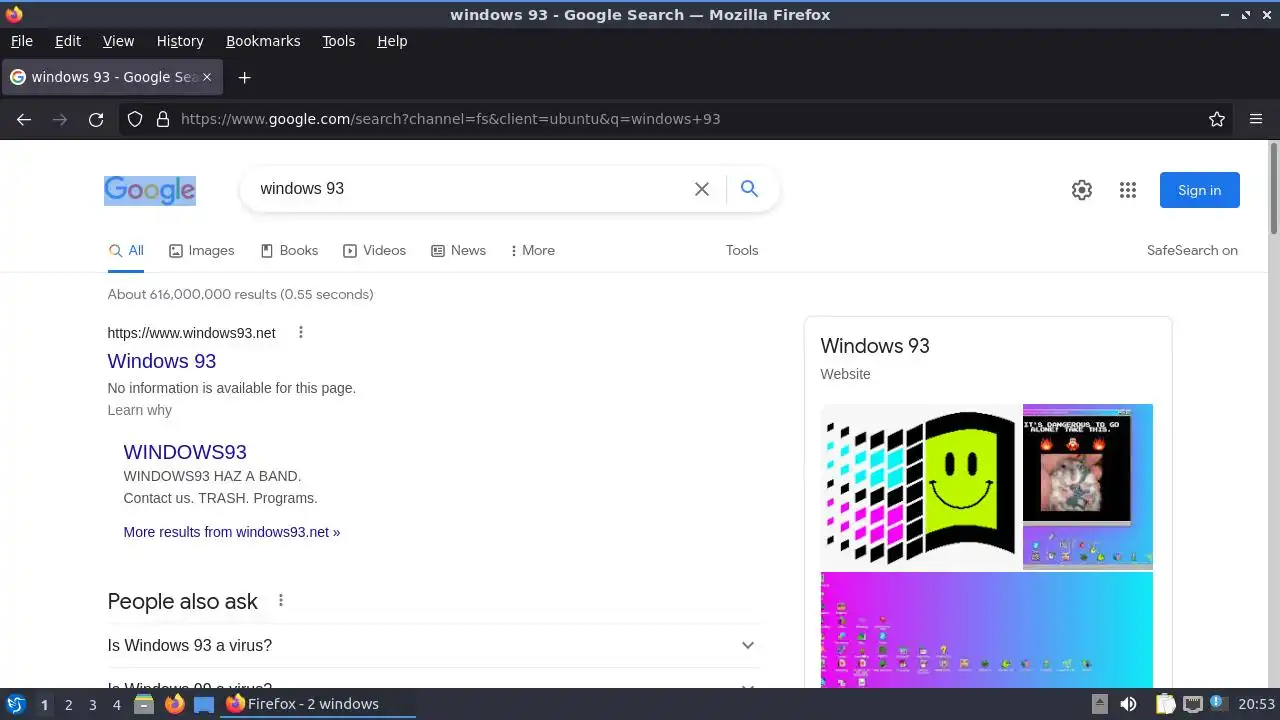This screenshot has height=720, width=1280.
Task: Launch file manager from taskbar
Action: pos(144,704)
